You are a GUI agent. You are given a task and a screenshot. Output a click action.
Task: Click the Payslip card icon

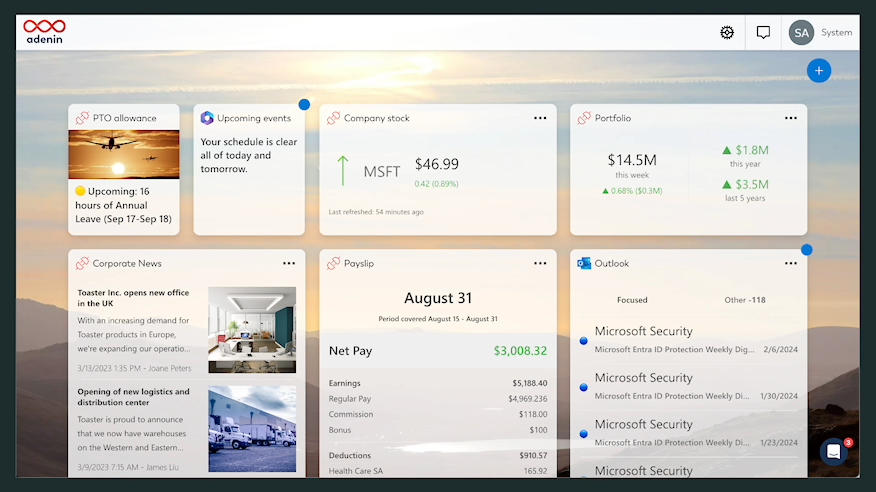[334, 263]
